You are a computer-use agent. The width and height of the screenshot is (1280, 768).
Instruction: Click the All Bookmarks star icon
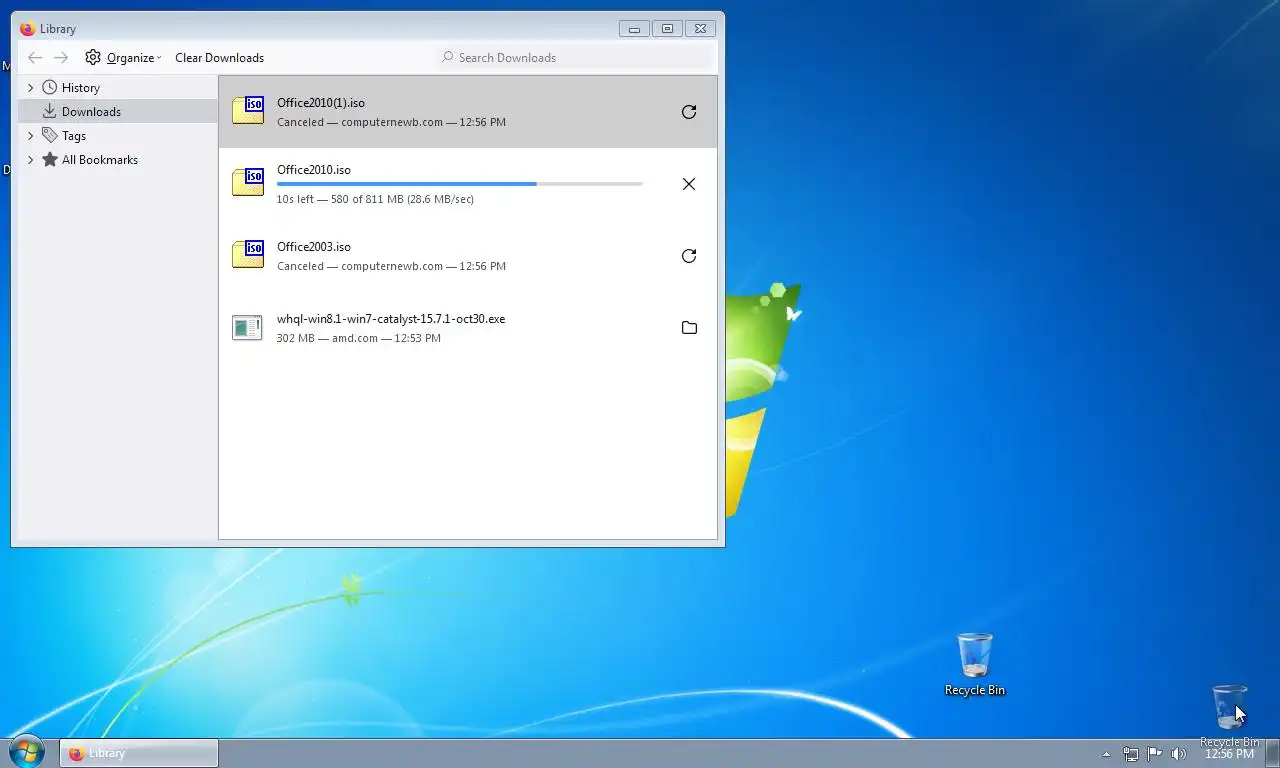(50, 159)
